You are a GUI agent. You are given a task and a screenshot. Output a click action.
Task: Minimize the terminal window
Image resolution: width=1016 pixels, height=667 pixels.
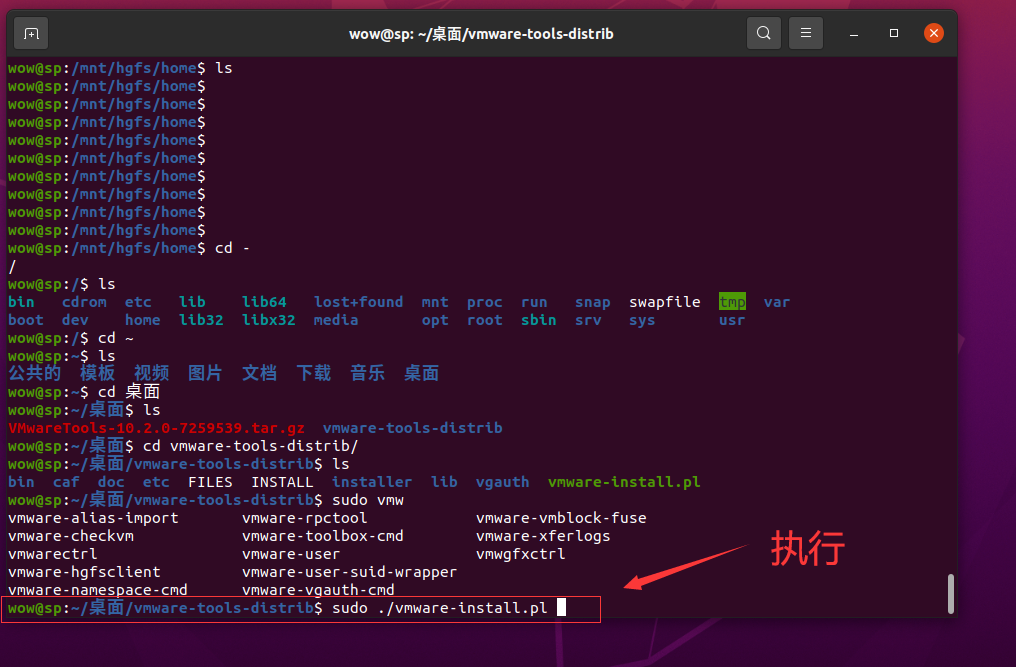click(854, 34)
